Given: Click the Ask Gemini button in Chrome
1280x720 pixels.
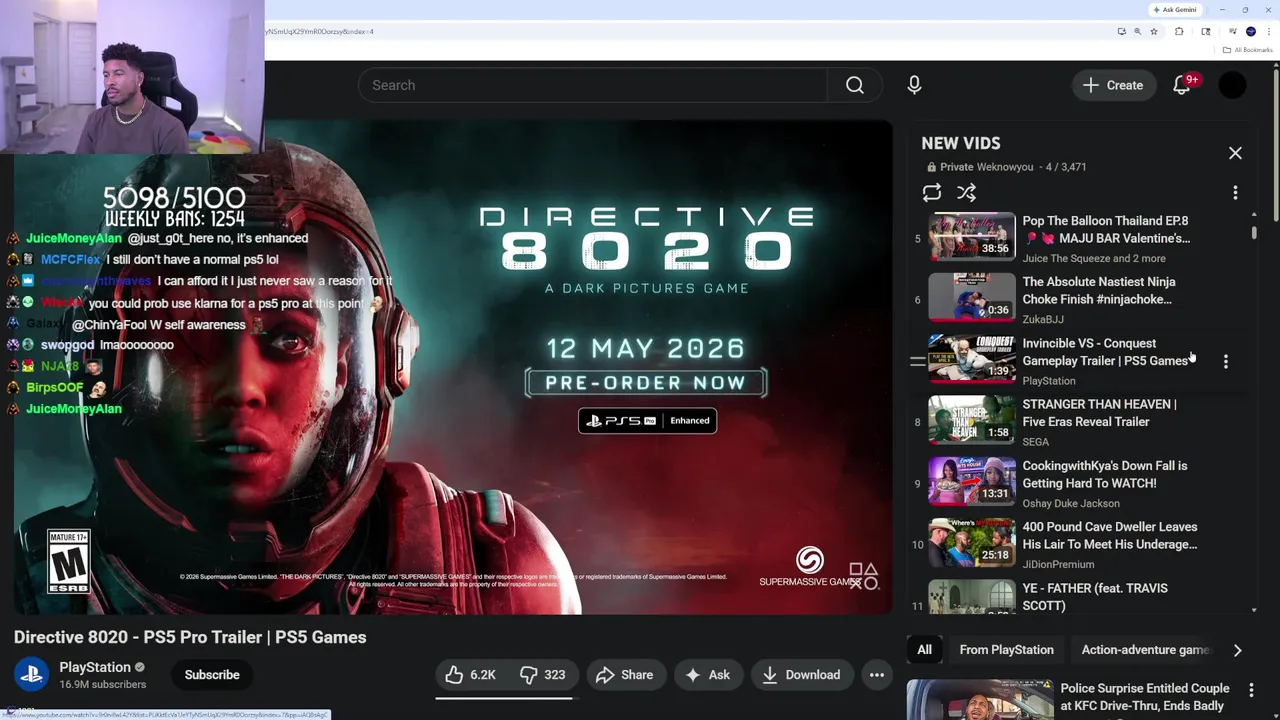Looking at the screenshot, I should pyautogui.click(x=1175, y=10).
